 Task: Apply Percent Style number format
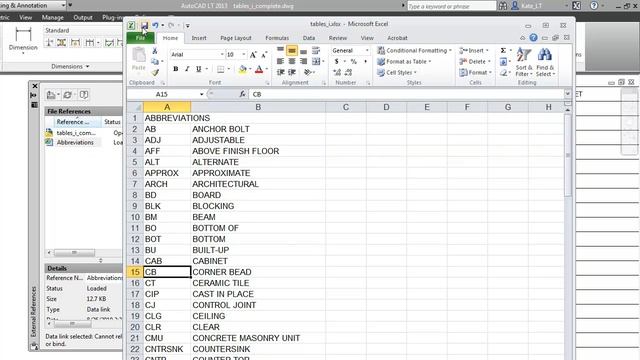353,61
